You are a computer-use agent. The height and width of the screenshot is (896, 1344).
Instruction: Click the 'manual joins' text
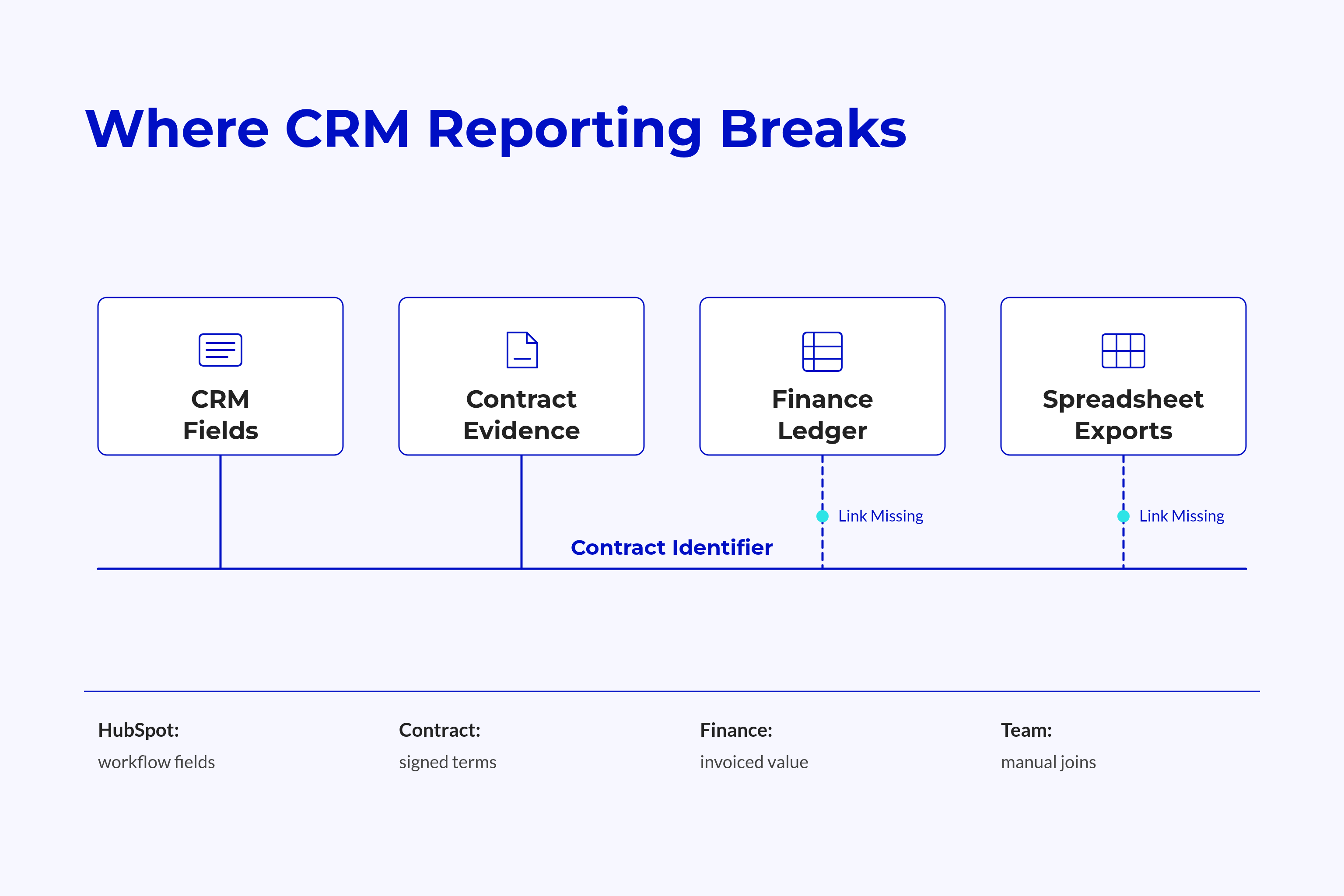(1049, 763)
